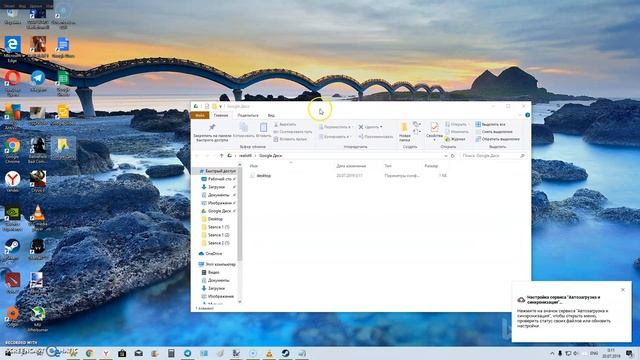Launch Opera from the desktop

pyautogui.click(x=13, y=82)
